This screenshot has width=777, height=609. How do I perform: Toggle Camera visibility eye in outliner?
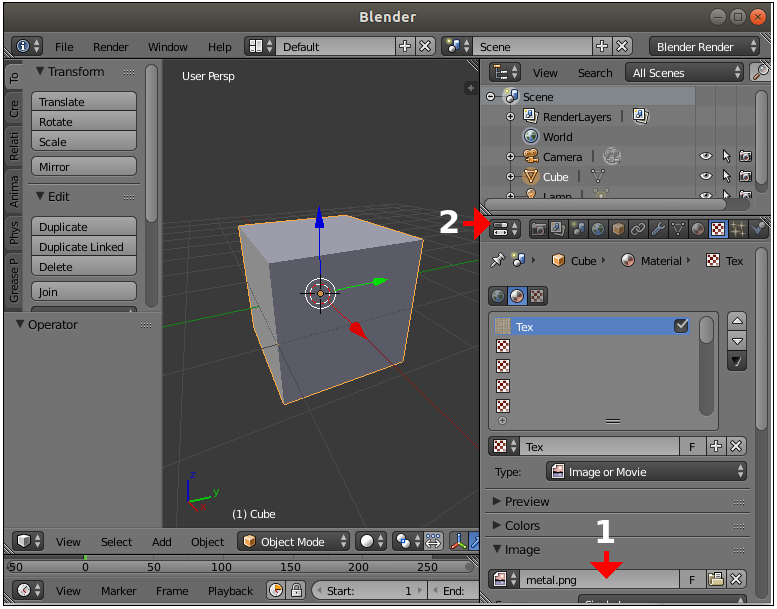click(x=706, y=157)
